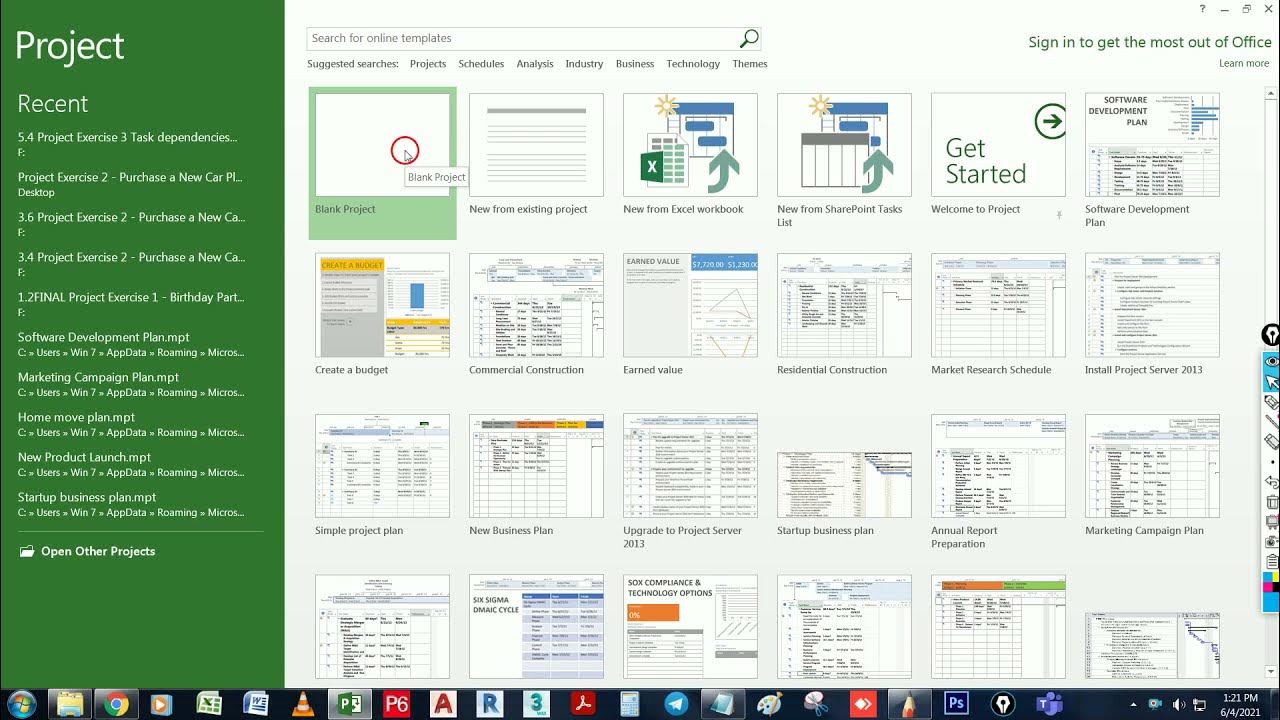Screen dimensions: 1280x720
Task: Choose New from existing project
Action: (536, 155)
